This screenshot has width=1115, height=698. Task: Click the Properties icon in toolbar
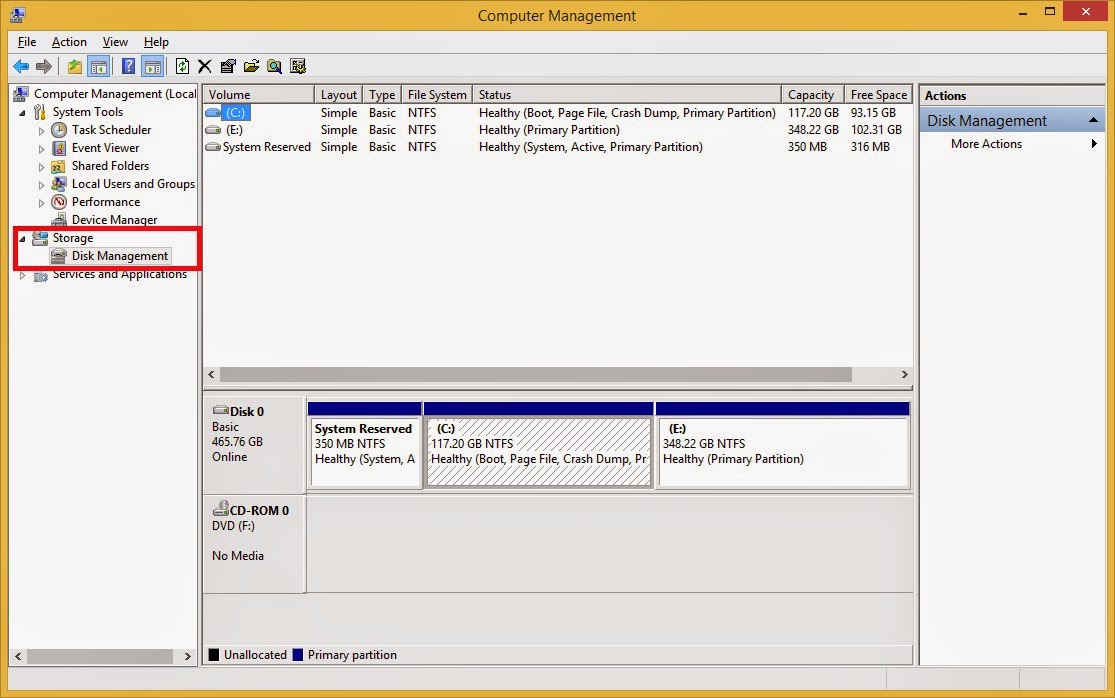(228, 67)
